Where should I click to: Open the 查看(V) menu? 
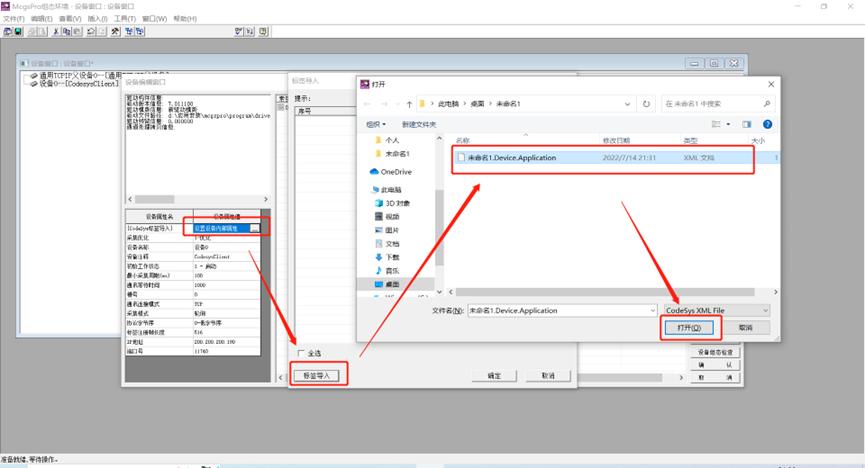pyautogui.click(x=70, y=19)
